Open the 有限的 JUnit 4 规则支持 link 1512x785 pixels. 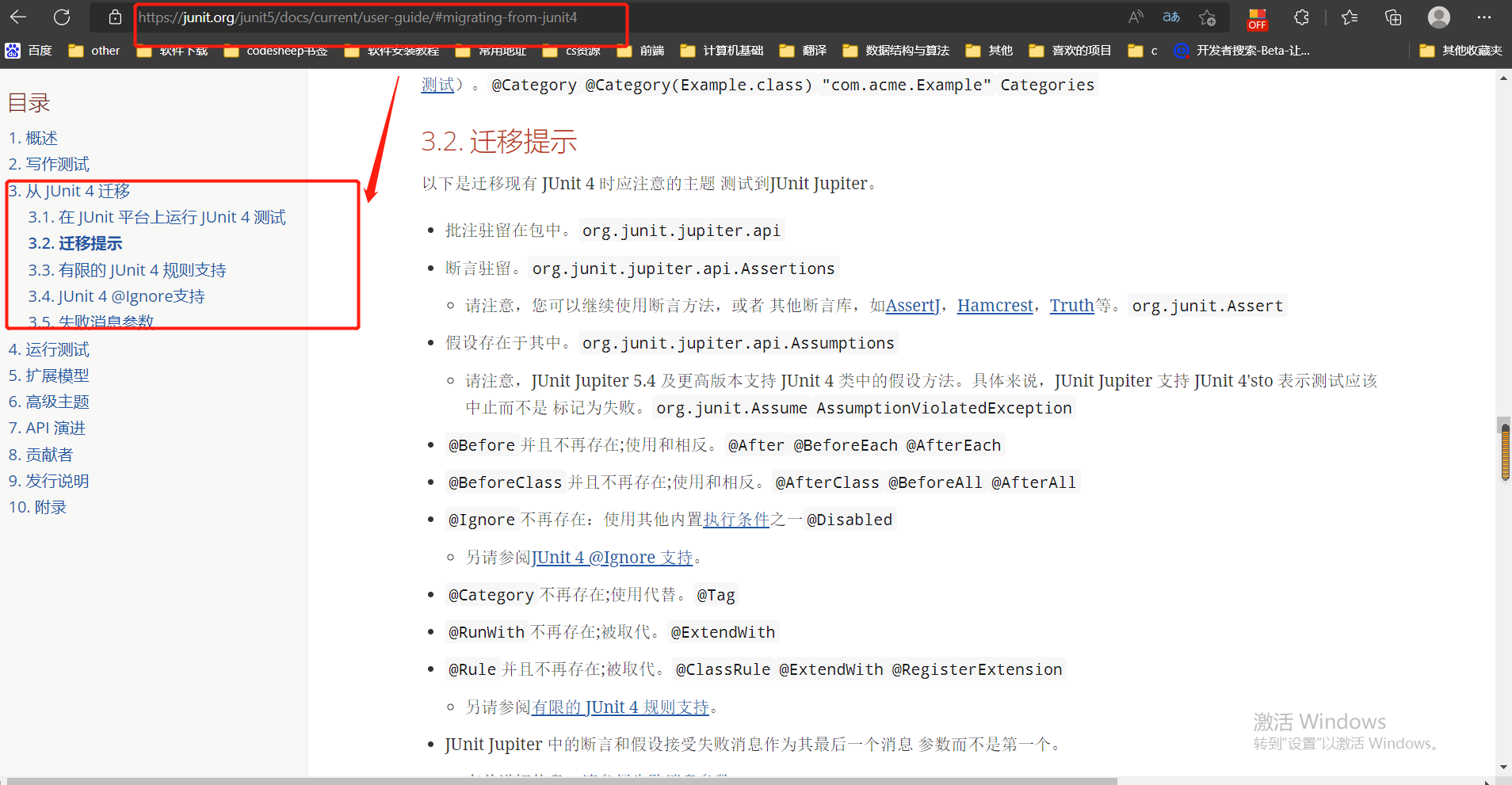[620, 707]
